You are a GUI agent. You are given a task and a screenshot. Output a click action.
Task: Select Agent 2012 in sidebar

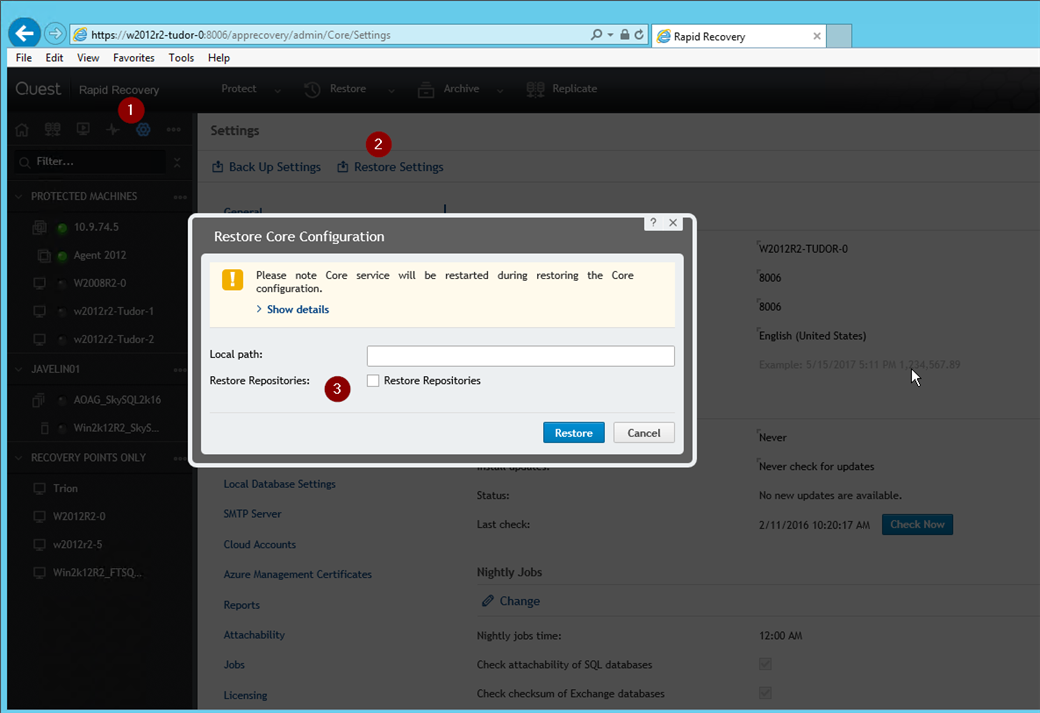[x=99, y=255]
